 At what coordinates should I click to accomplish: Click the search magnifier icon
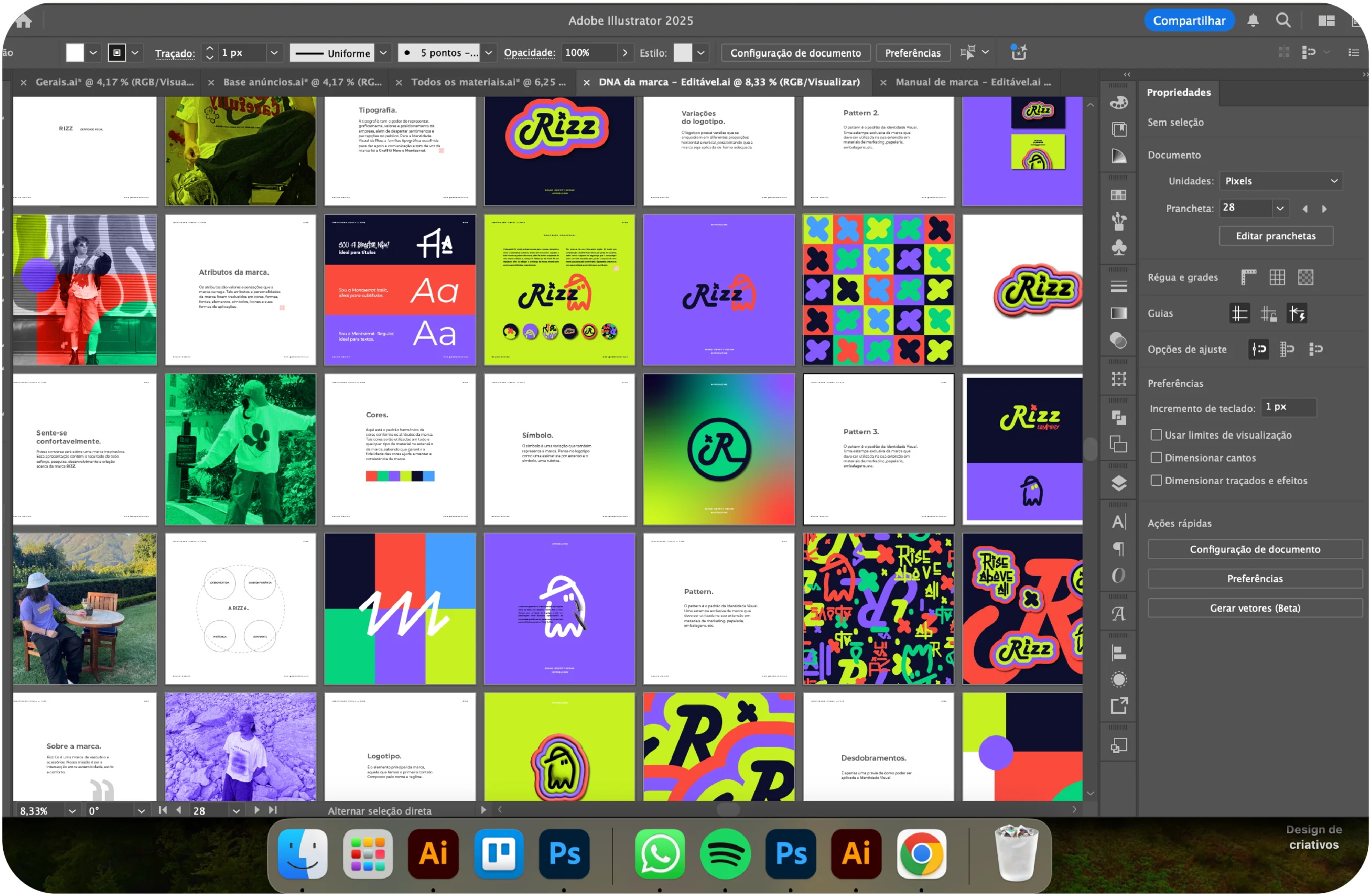(1283, 21)
